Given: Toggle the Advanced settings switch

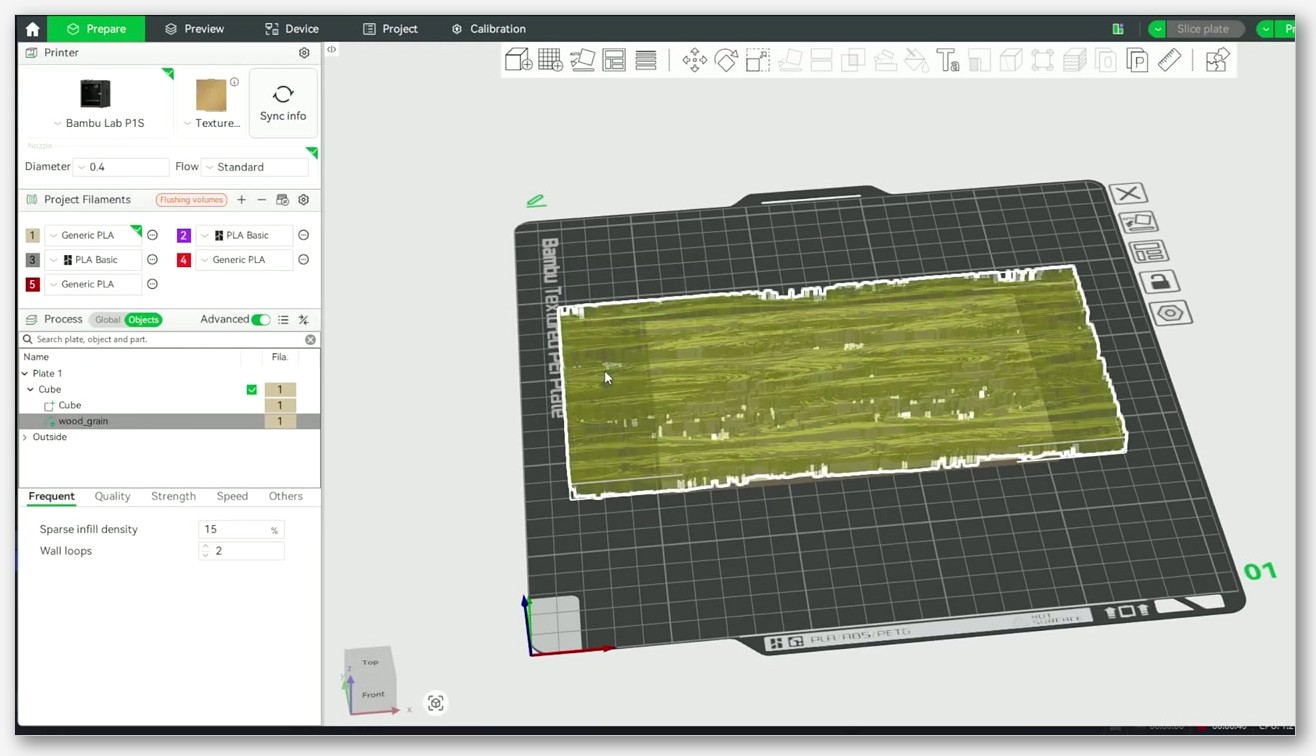Looking at the screenshot, I should (x=260, y=320).
